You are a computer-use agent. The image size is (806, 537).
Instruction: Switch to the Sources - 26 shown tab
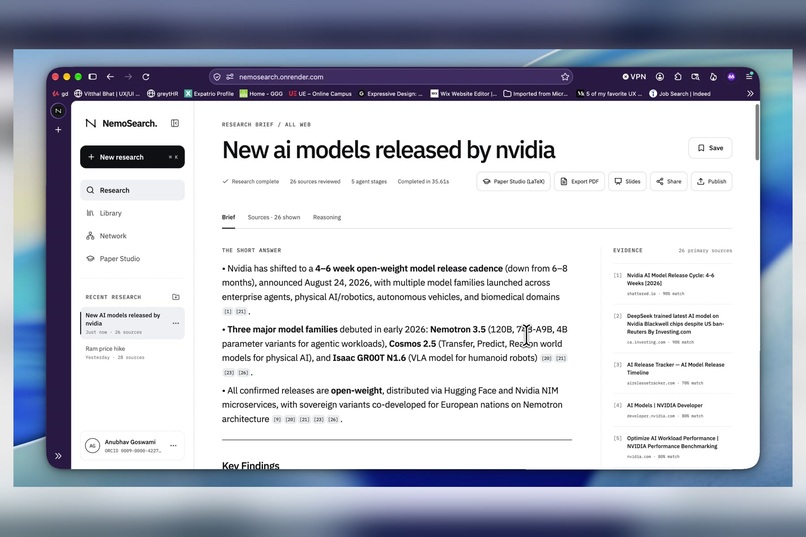[x=274, y=217]
